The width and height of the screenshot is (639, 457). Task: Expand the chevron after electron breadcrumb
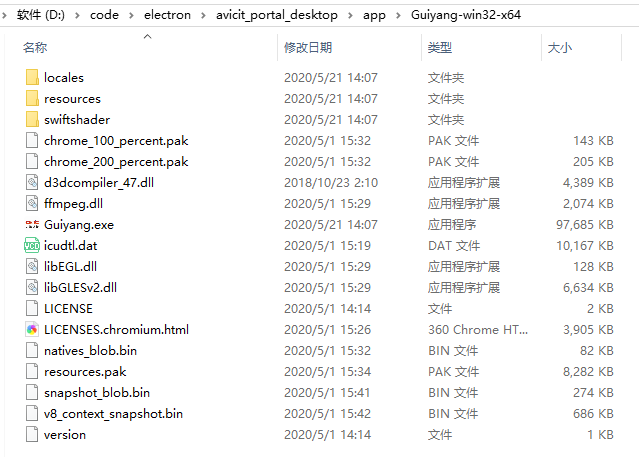[203, 15]
